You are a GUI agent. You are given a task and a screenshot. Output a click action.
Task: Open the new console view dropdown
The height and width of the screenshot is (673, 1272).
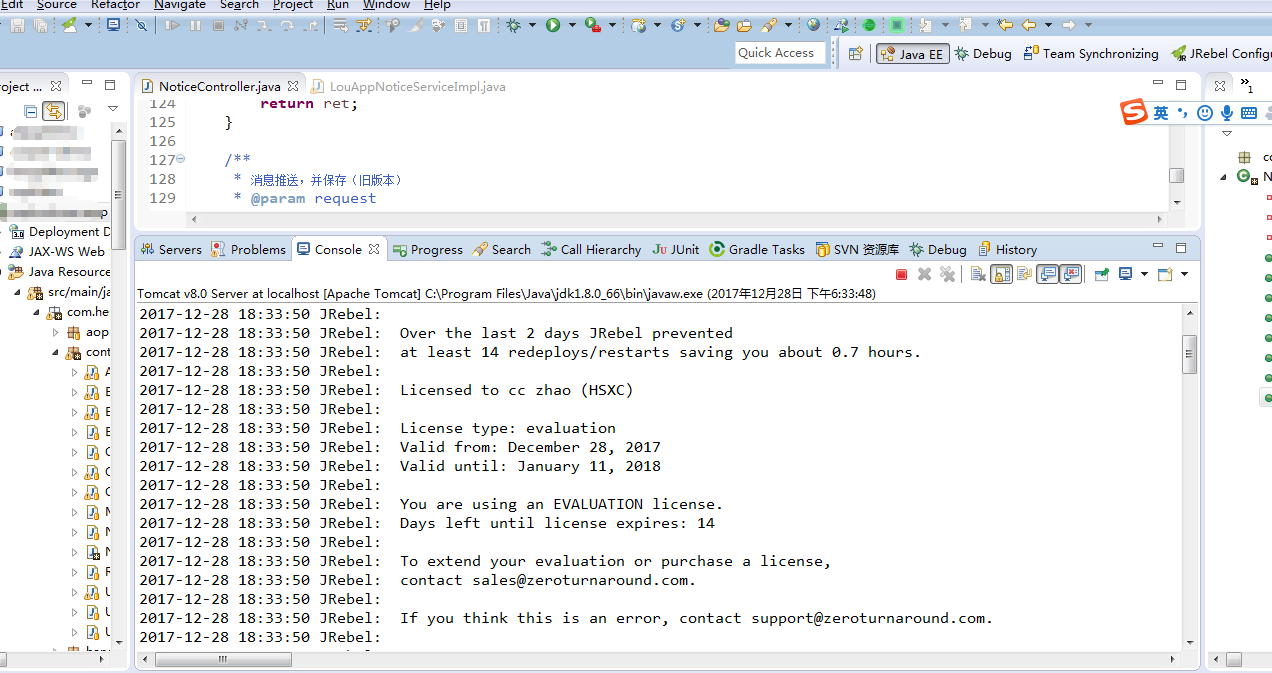coord(1184,274)
